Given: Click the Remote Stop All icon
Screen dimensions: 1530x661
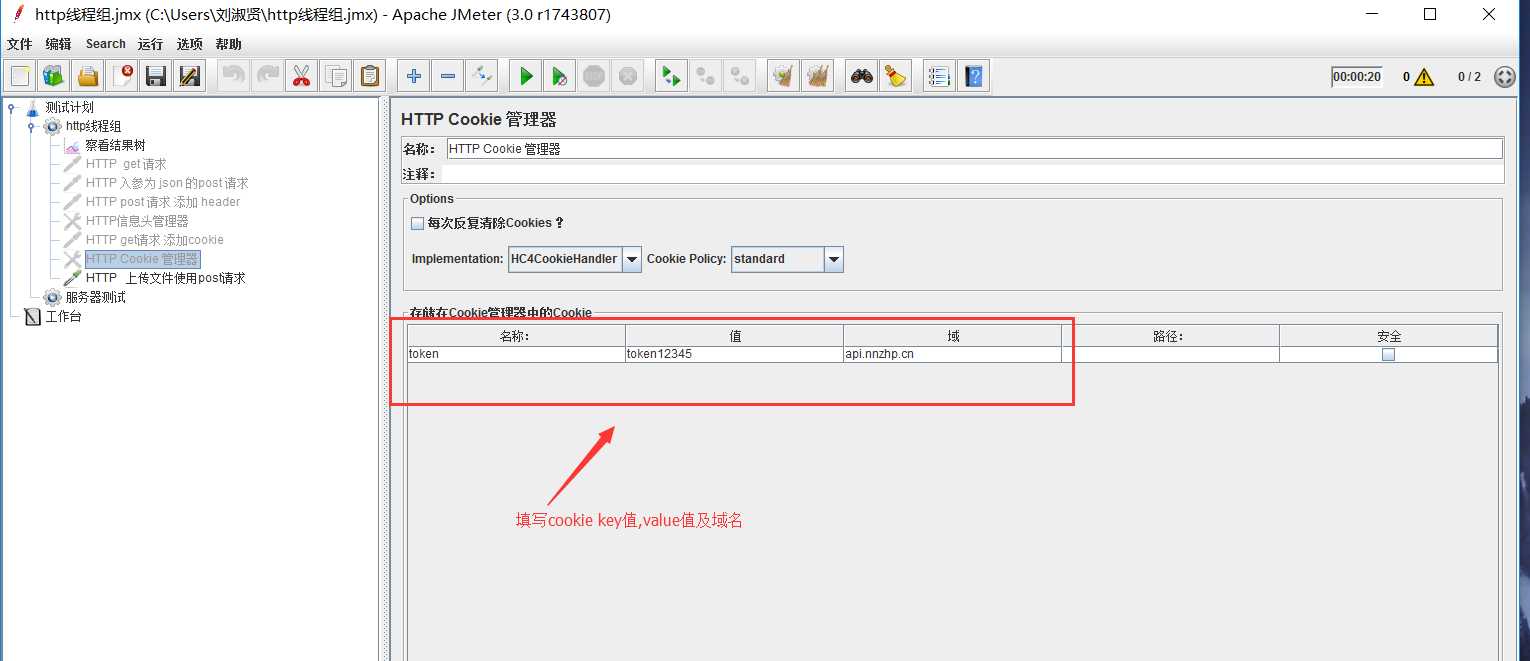Looking at the screenshot, I should click(x=706, y=76).
